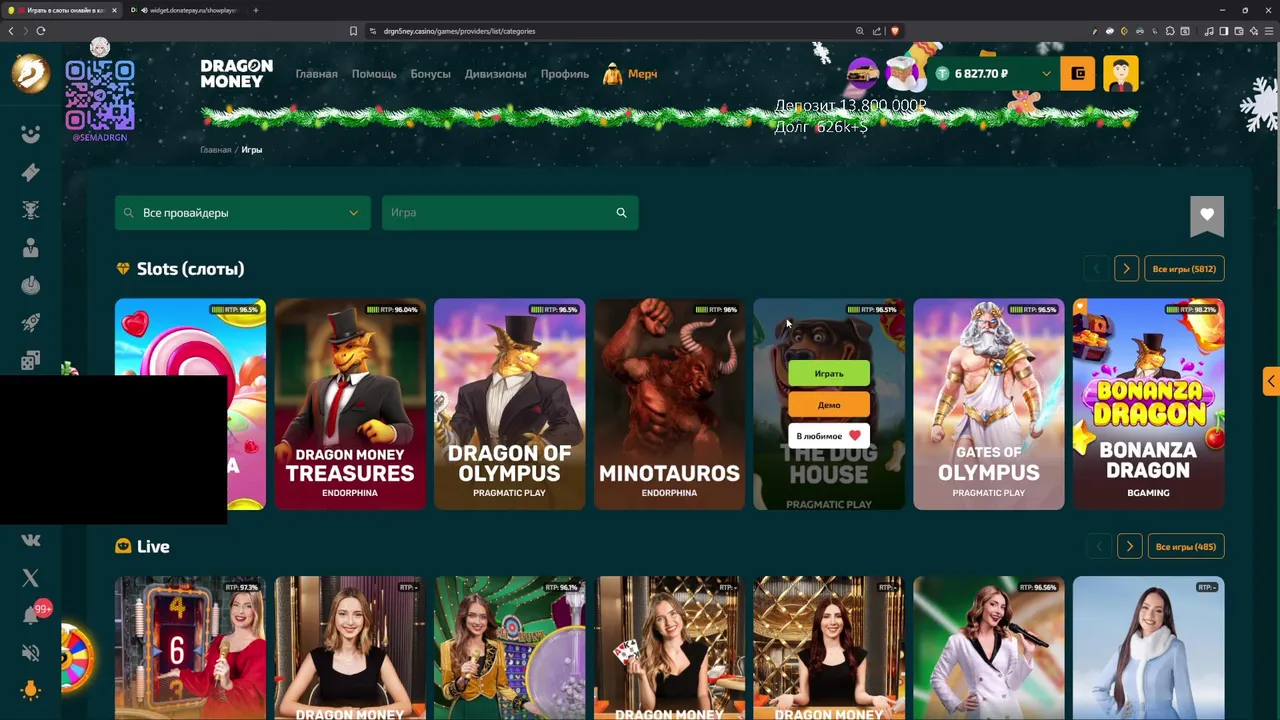Go to previous Live carousel page

1099,547
